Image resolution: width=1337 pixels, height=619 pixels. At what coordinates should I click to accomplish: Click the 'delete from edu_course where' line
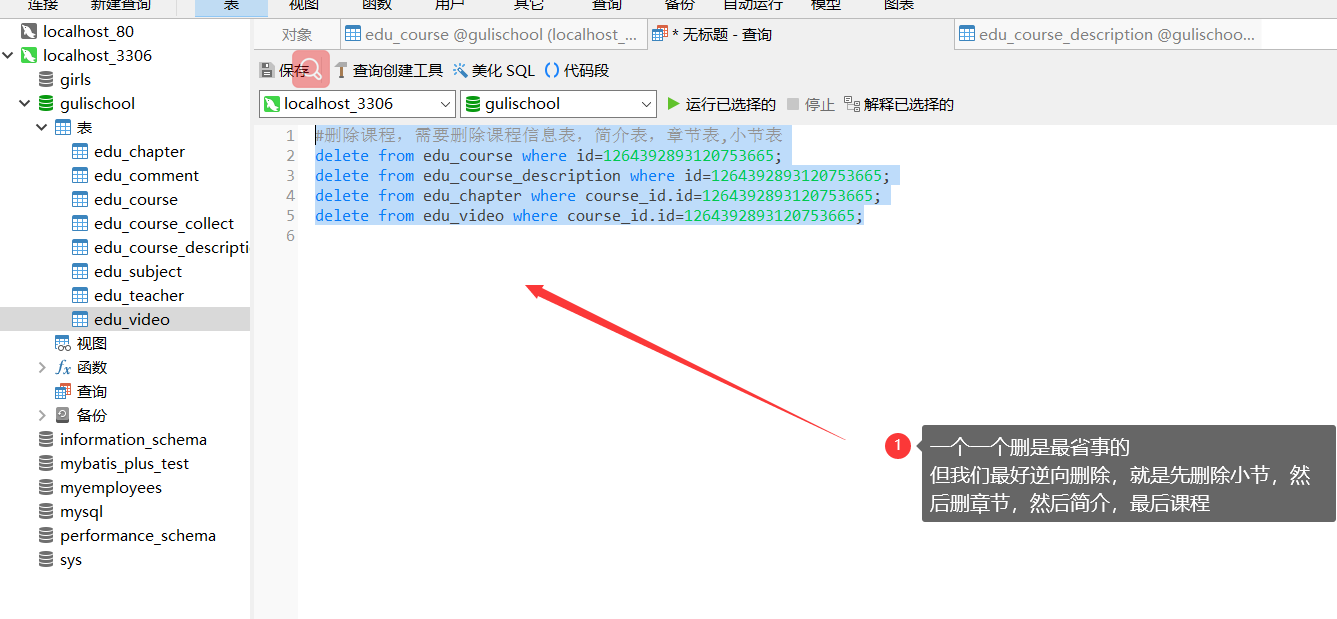point(549,156)
